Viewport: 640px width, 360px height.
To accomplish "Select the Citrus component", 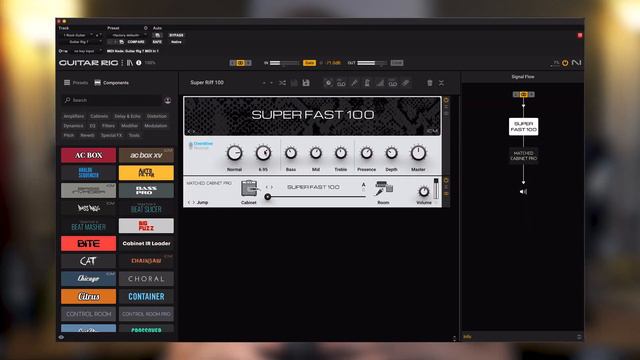I will point(89,296).
